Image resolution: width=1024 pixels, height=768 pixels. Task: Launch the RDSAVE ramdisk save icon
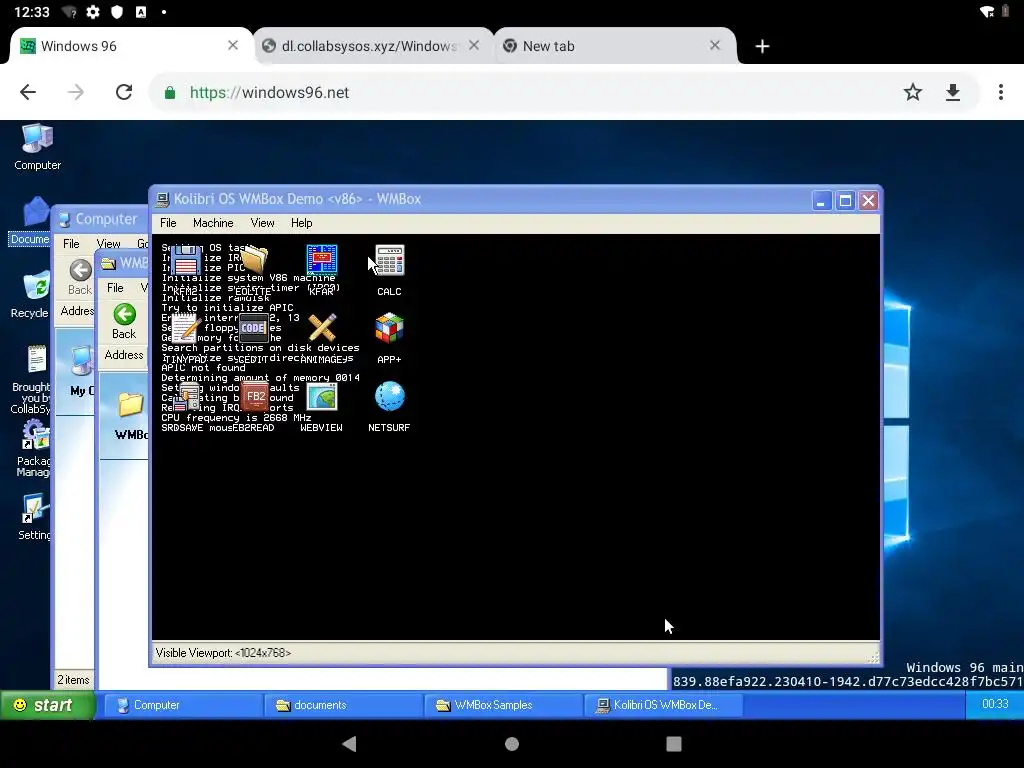185,396
